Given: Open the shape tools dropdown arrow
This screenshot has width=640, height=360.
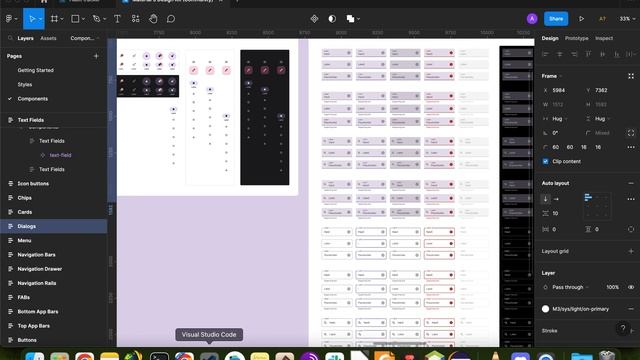Looking at the screenshot, I should click(x=83, y=19).
